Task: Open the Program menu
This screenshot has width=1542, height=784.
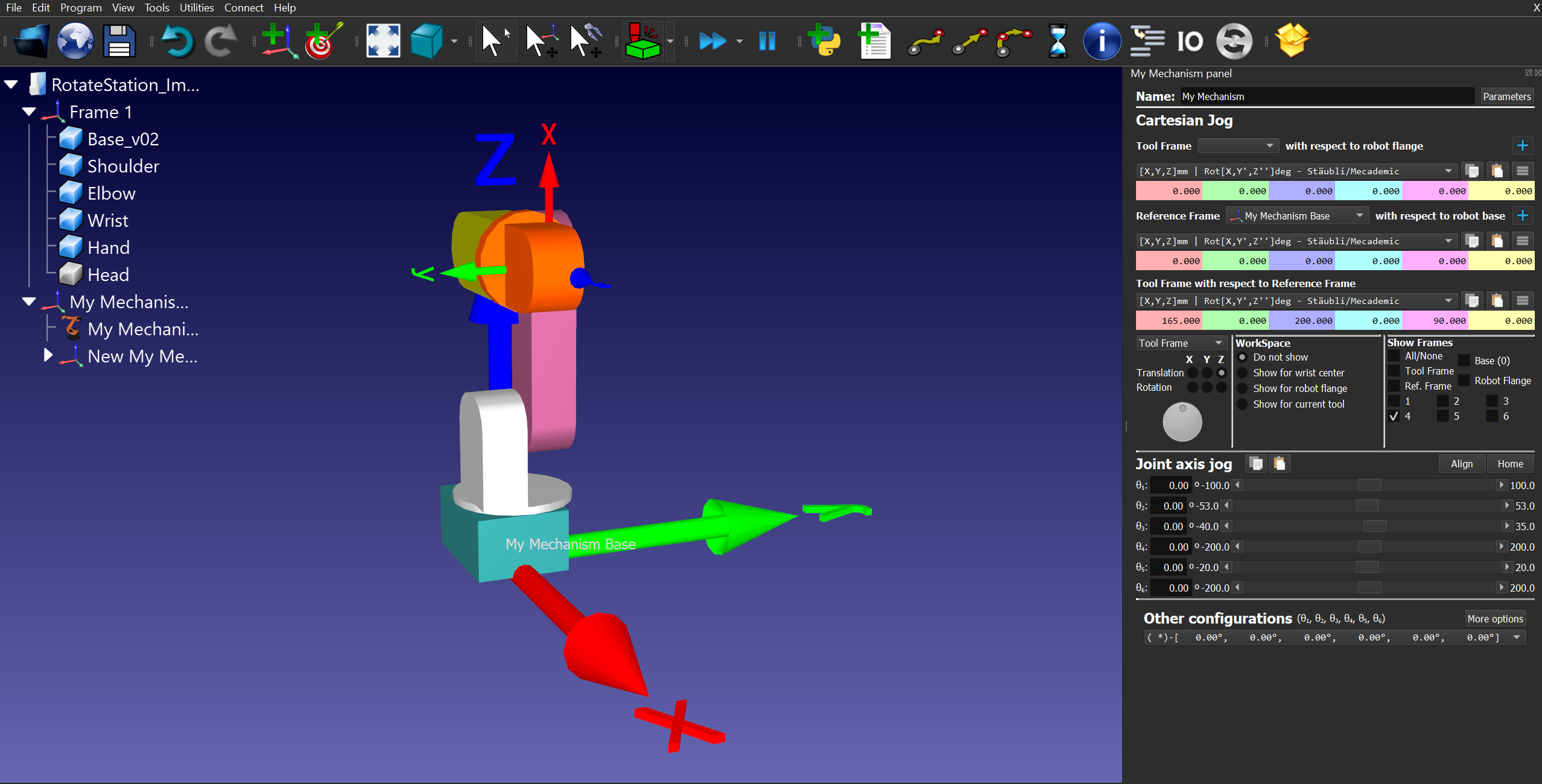Action: click(81, 8)
